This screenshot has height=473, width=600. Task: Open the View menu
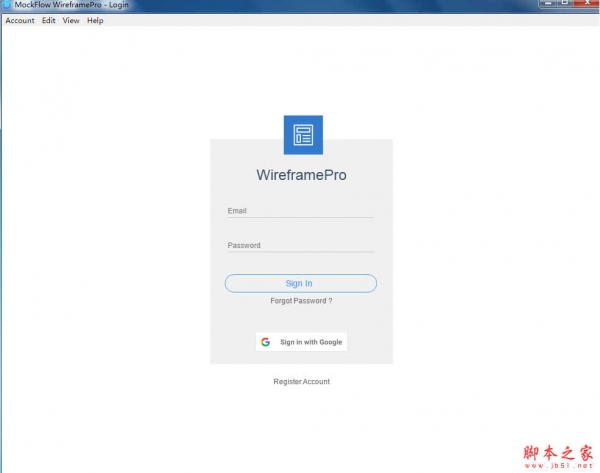(71, 21)
